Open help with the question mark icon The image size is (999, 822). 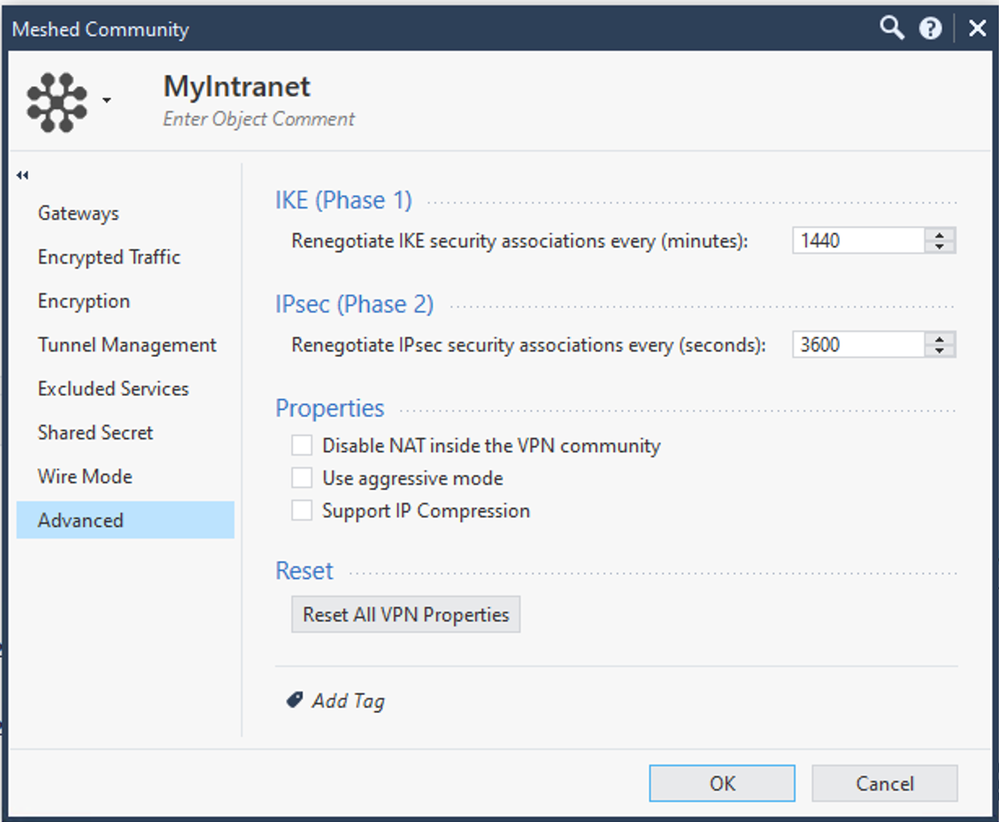tap(930, 28)
